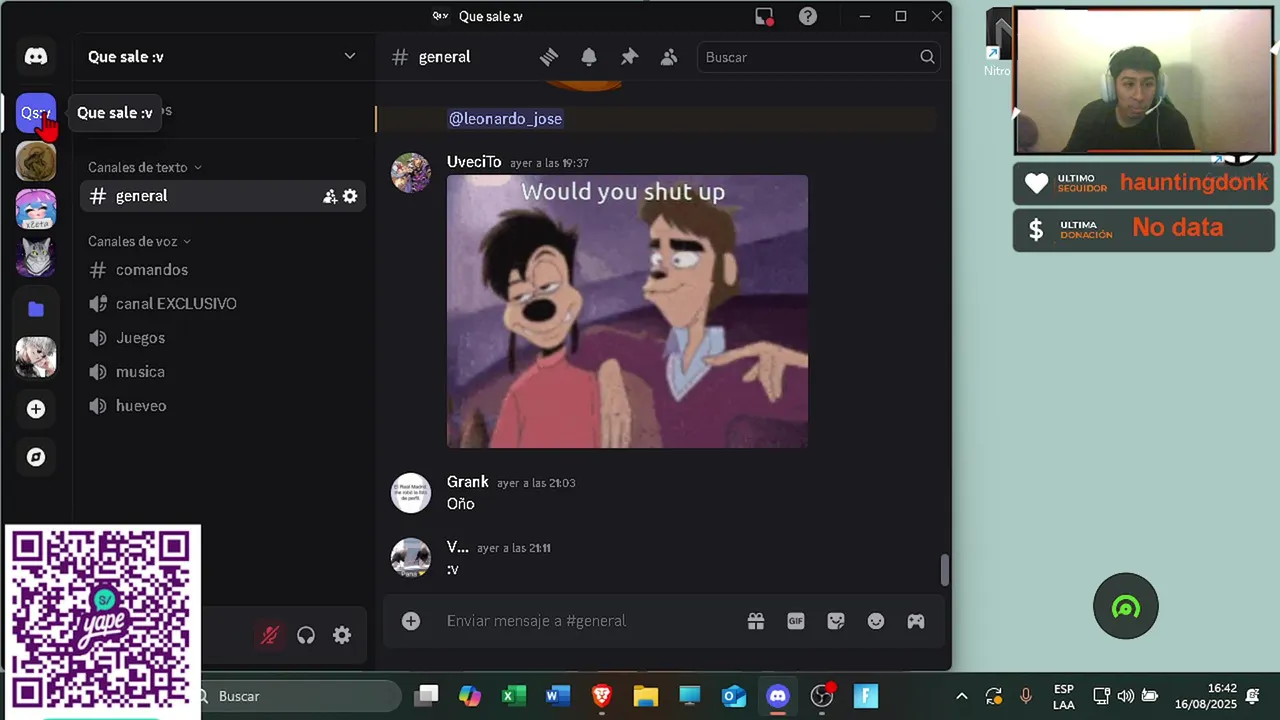The height and width of the screenshot is (720, 1280).
Task: Open Word from the taskbar
Action: coord(558,696)
